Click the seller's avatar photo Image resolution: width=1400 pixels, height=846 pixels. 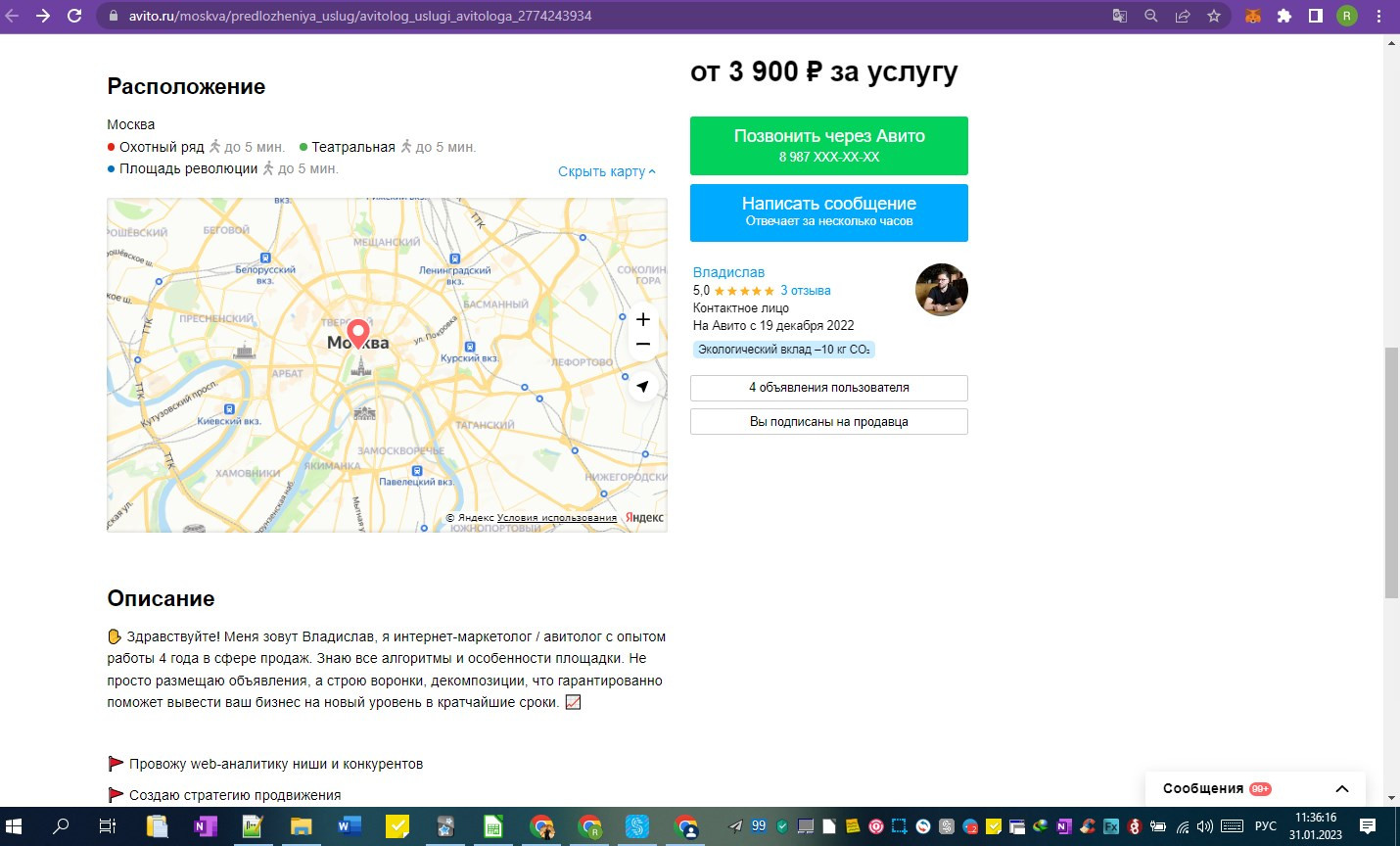[x=942, y=290]
